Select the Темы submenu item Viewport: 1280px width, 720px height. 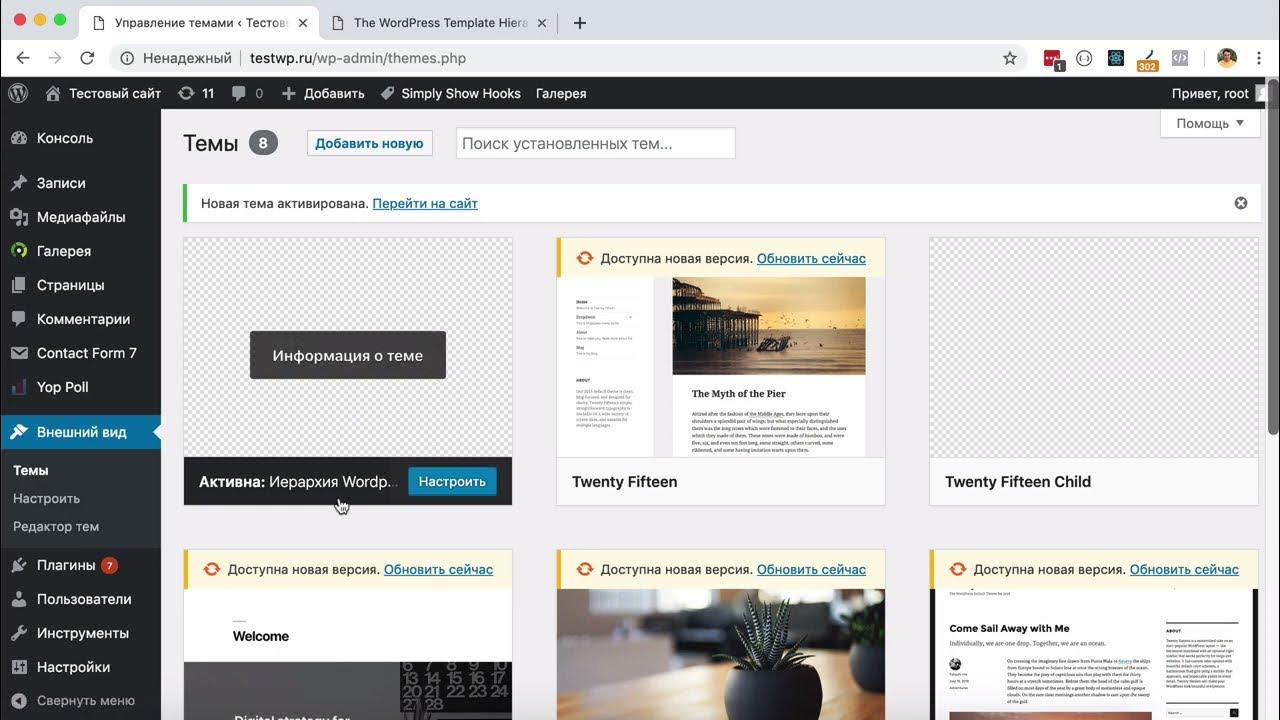31,470
